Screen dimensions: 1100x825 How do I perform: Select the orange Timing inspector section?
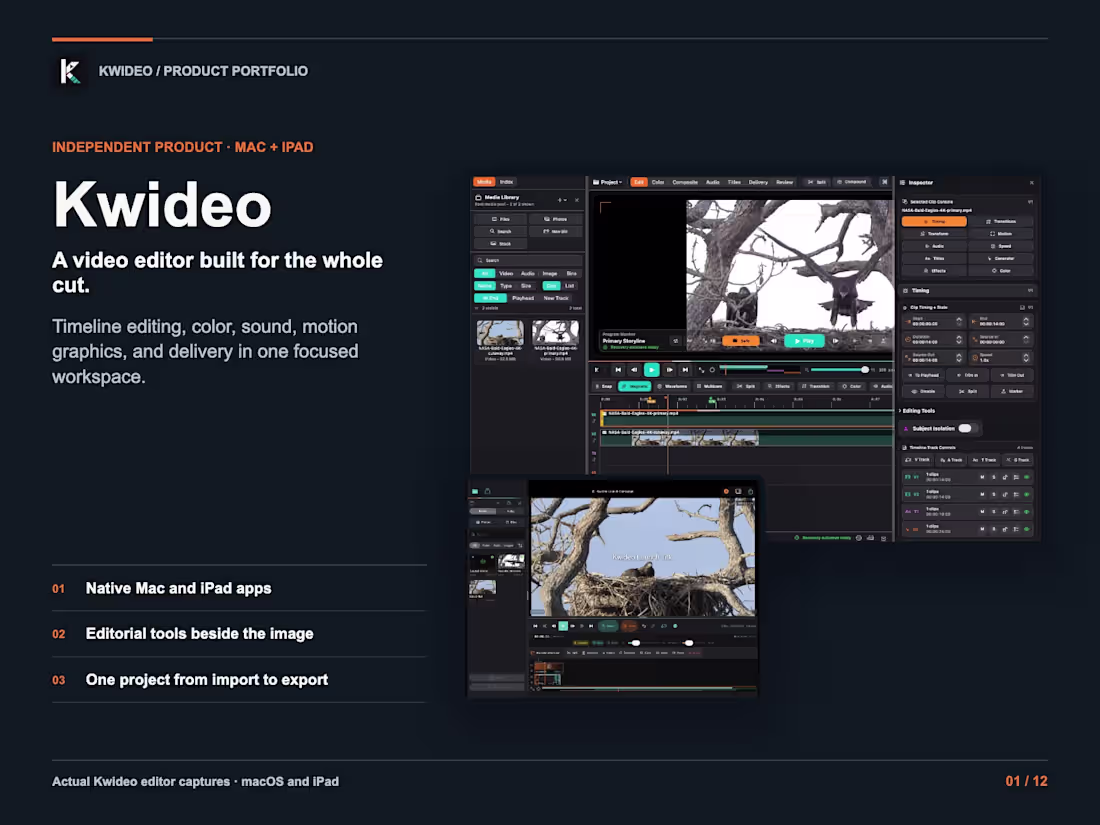tap(934, 221)
